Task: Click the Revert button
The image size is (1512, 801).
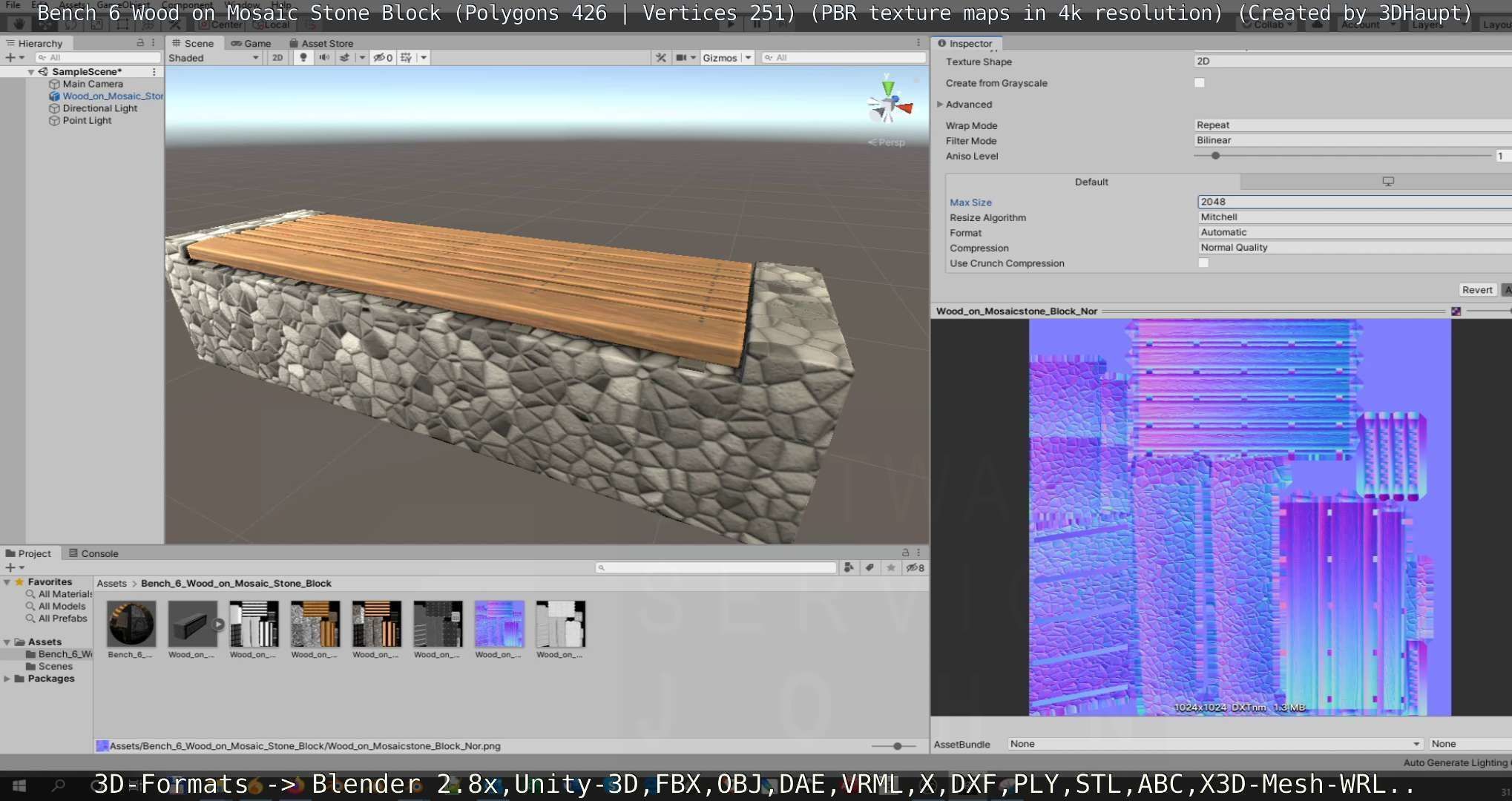Action: pos(1476,290)
